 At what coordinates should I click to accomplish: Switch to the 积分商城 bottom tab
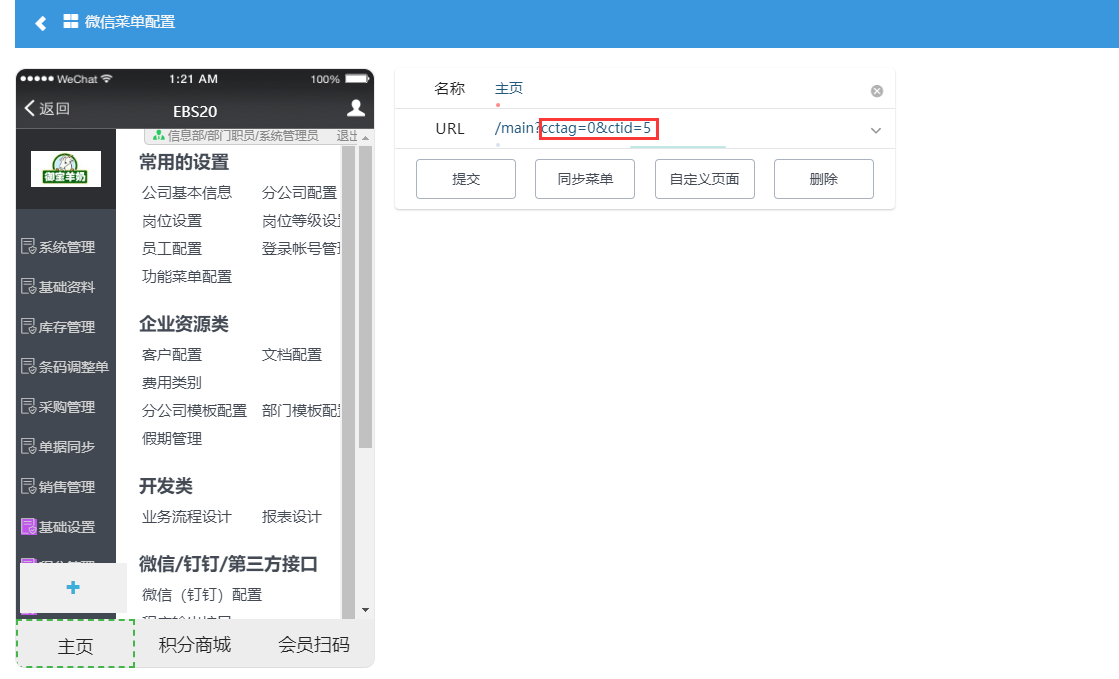(x=195, y=645)
